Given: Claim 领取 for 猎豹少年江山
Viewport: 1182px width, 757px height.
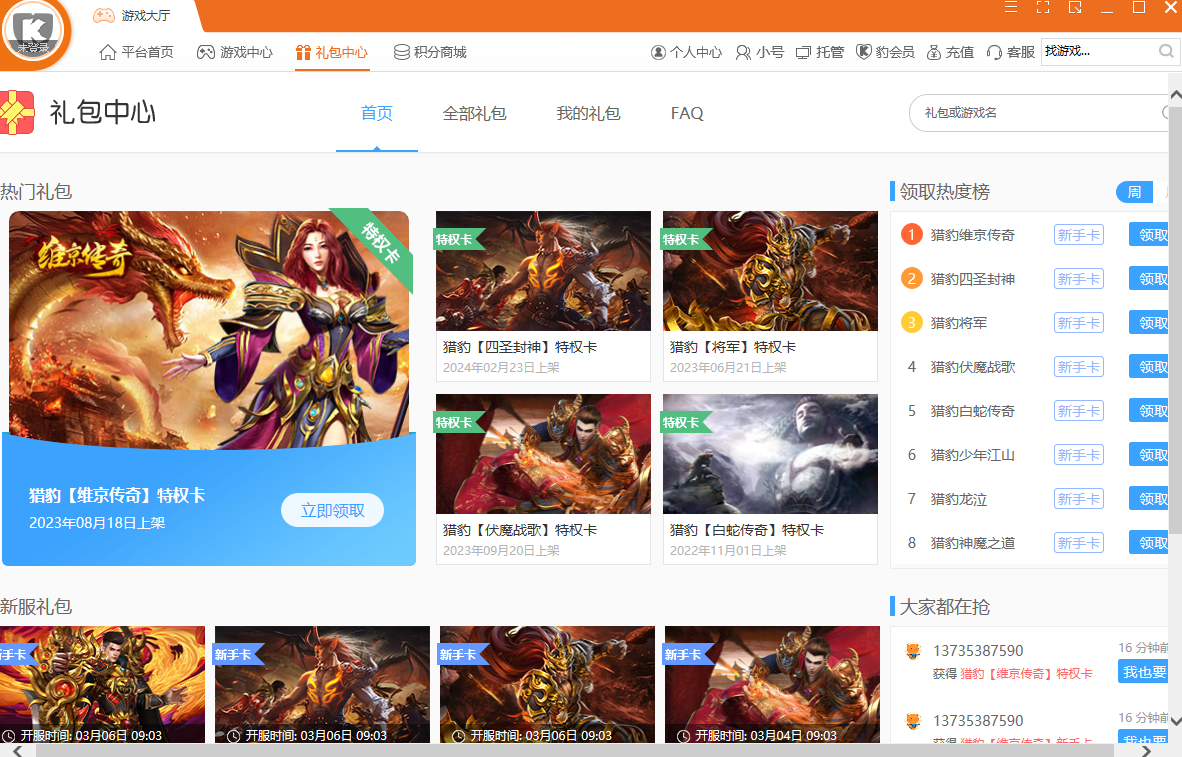Looking at the screenshot, I should point(1150,455).
